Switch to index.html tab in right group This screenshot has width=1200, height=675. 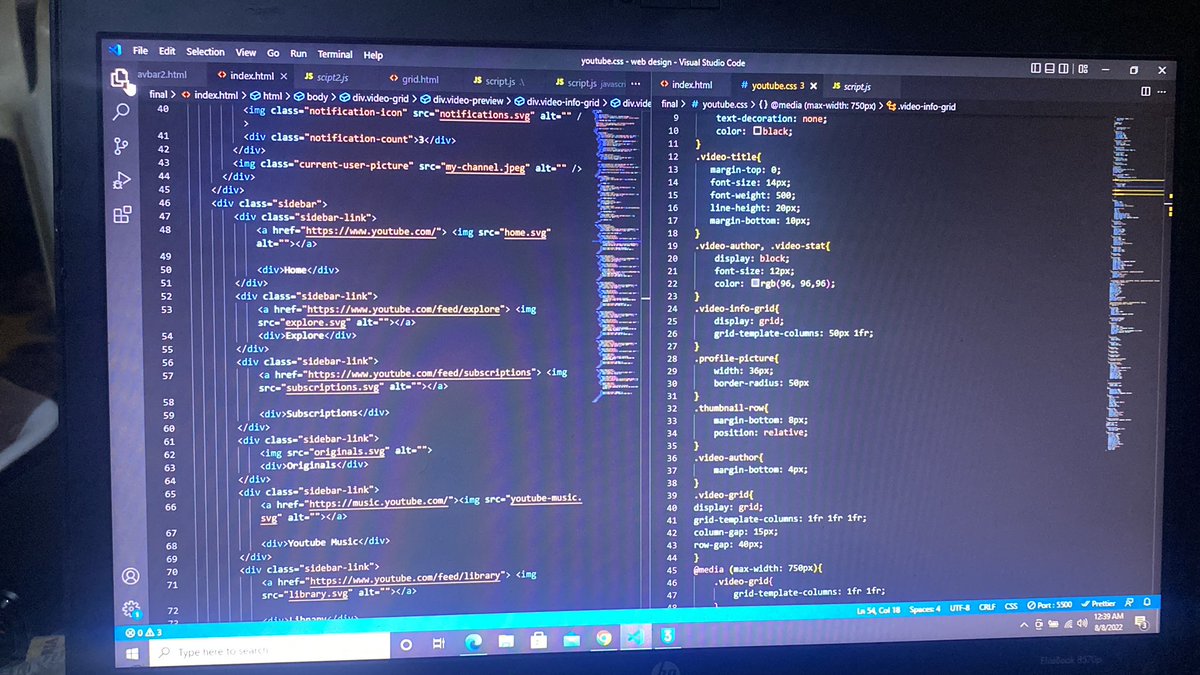point(685,85)
